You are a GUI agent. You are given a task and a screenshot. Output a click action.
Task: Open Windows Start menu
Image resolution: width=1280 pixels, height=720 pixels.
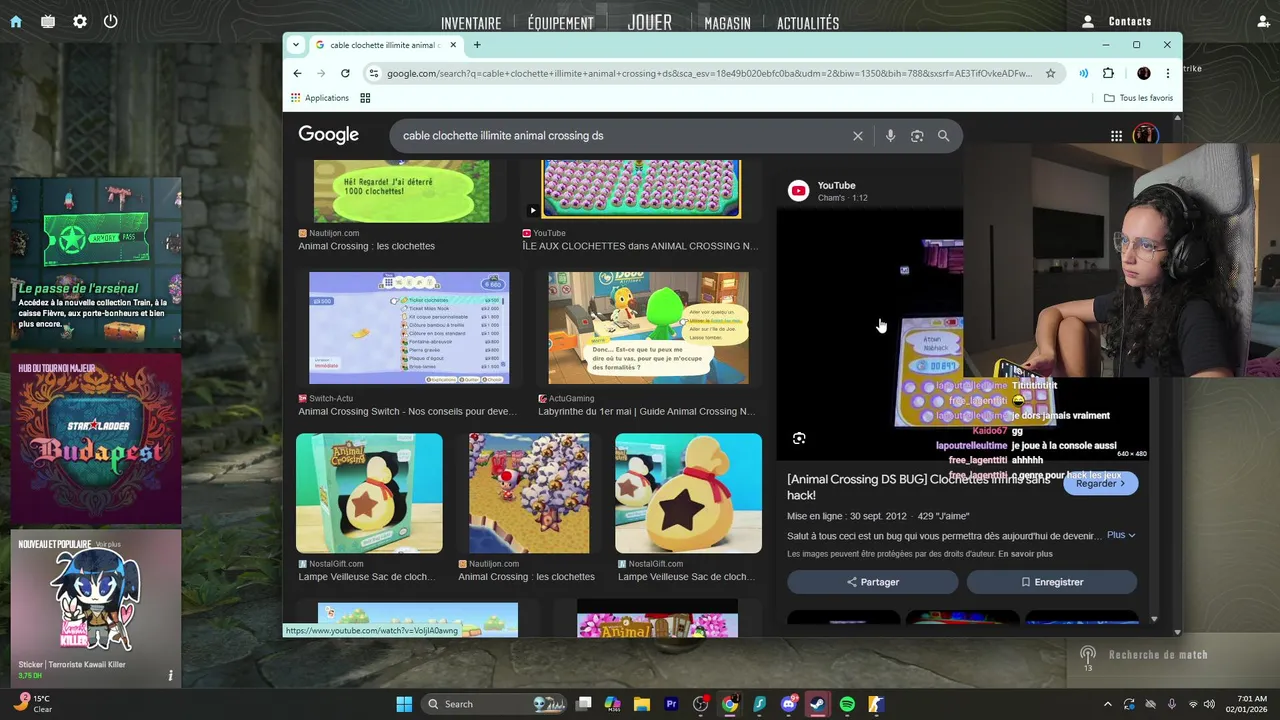tap(404, 704)
